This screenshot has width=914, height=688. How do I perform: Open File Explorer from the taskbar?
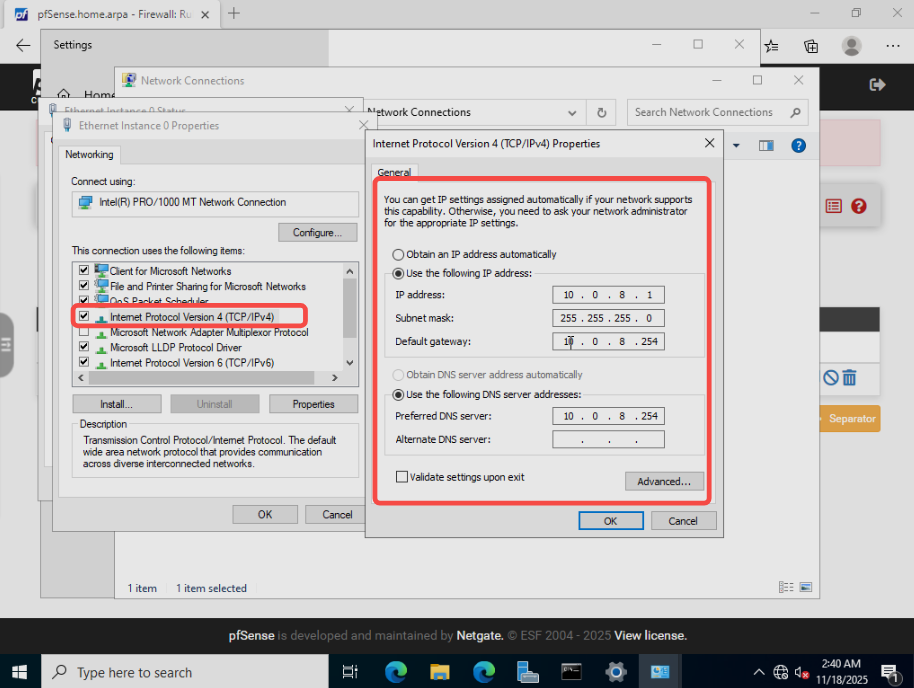440,672
